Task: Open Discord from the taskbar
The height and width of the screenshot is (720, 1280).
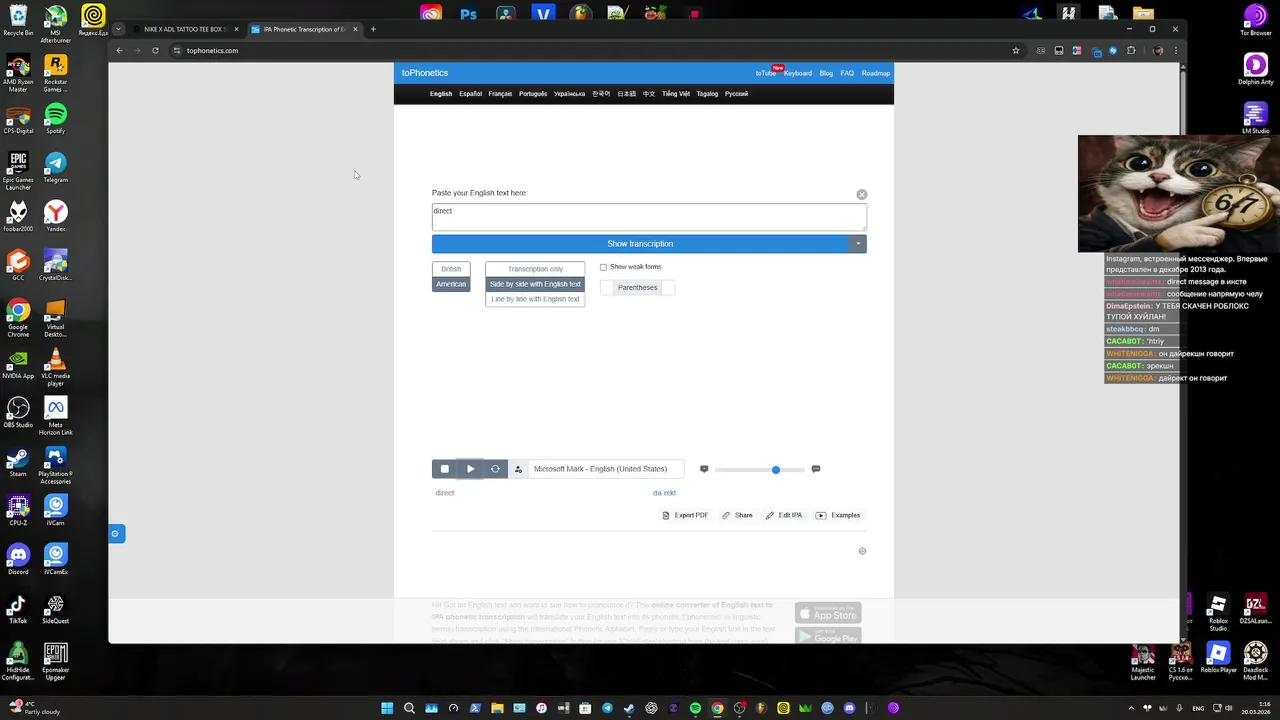Action: [849, 708]
